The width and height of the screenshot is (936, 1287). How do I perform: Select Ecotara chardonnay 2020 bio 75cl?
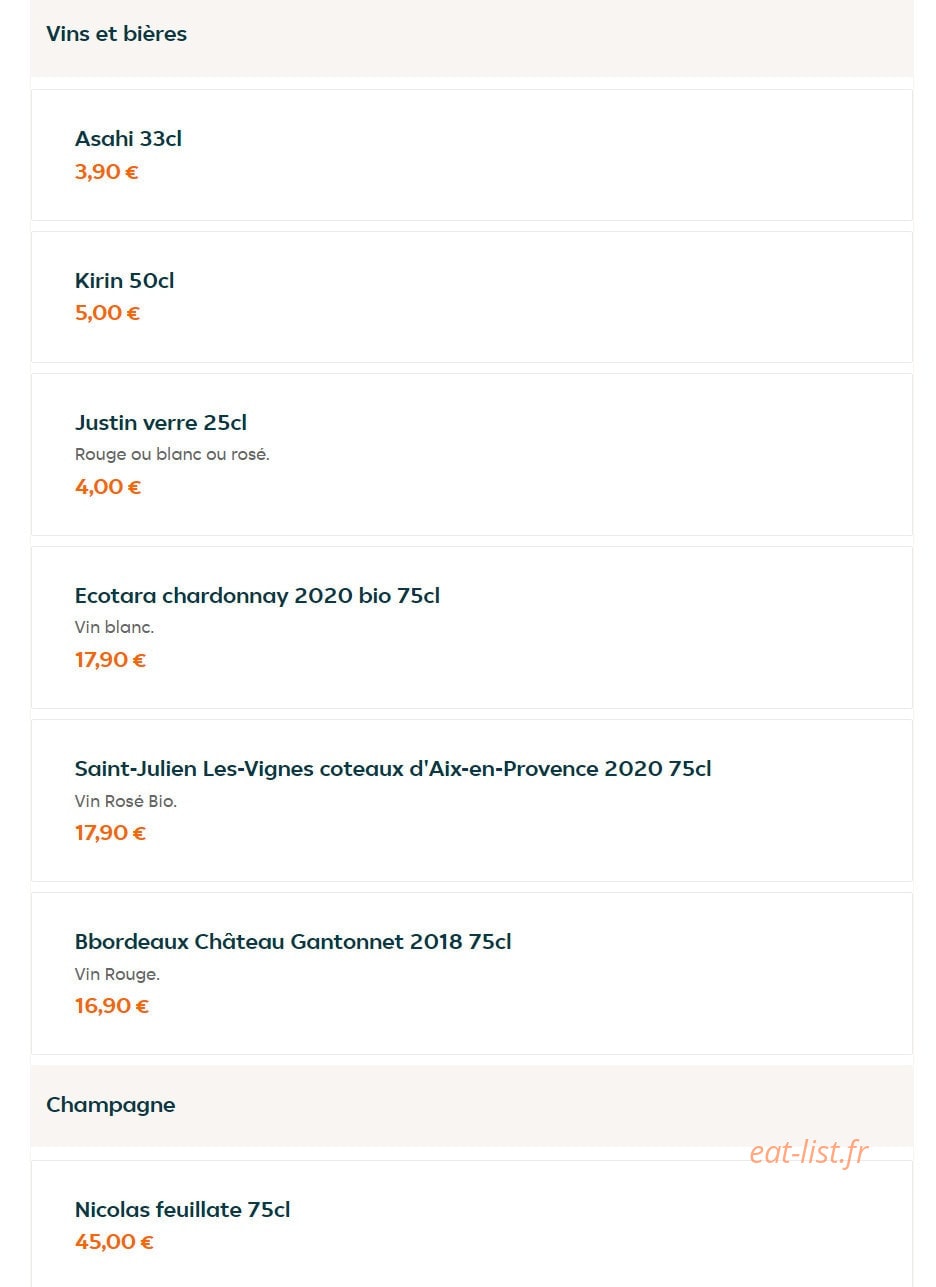[x=472, y=628]
